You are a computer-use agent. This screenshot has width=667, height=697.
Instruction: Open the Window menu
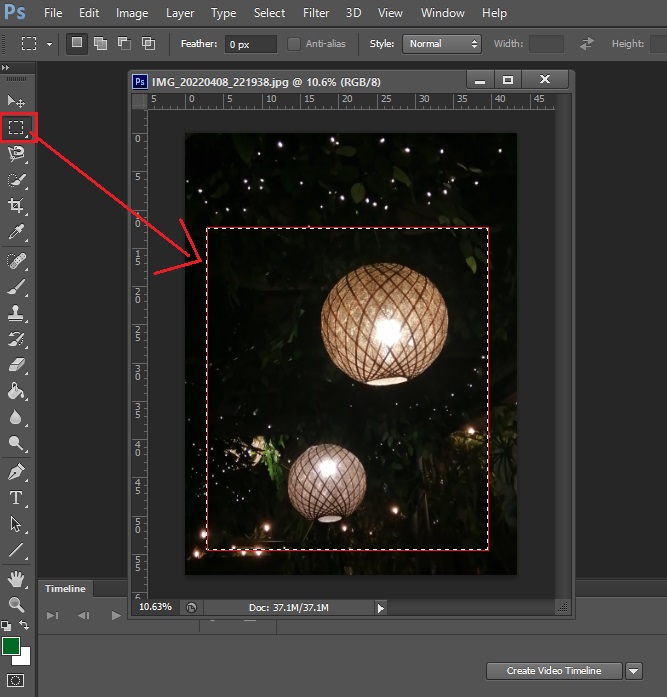pos(443,13)
